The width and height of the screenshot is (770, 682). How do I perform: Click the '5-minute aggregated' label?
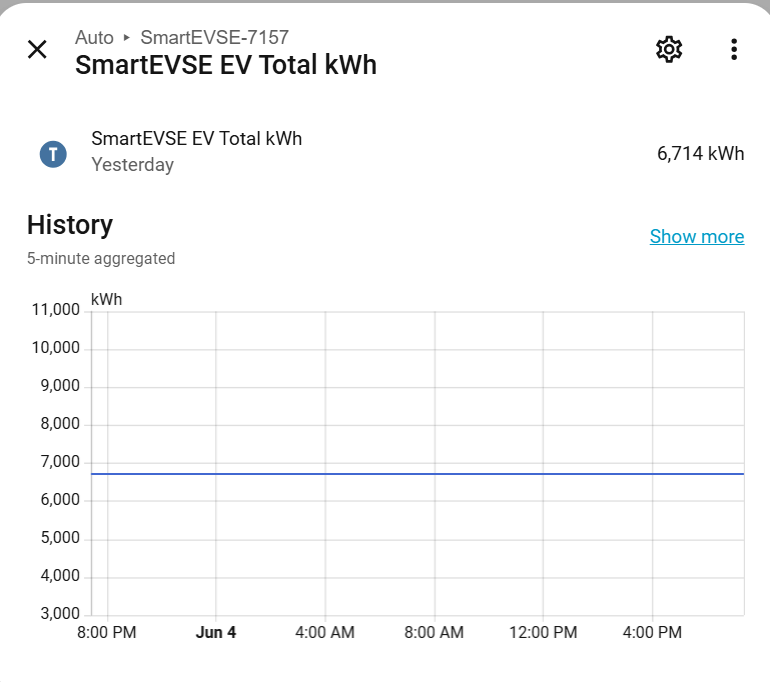point(101,258)
